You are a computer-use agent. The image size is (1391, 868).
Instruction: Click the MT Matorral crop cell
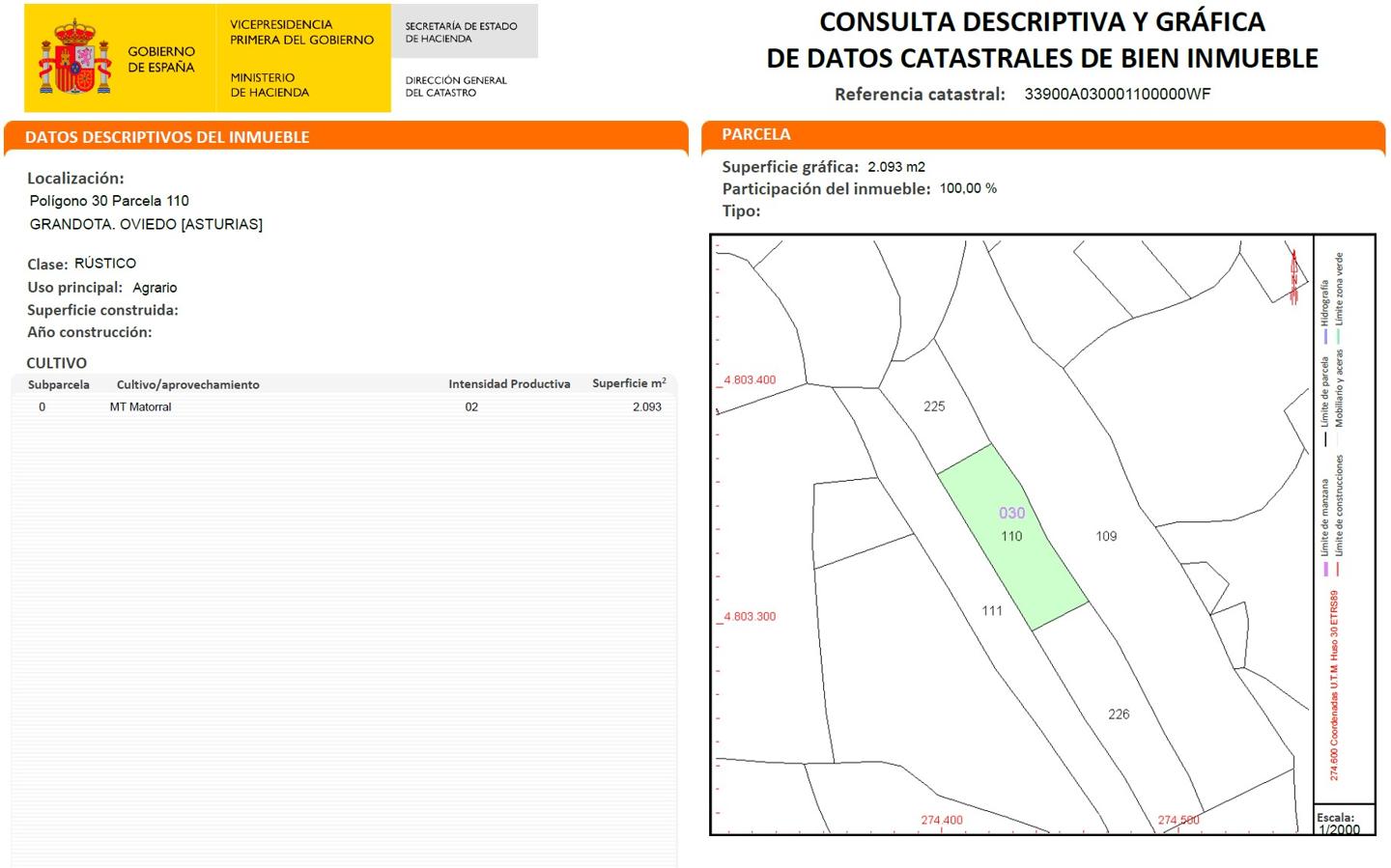click(x=140, y=406)
